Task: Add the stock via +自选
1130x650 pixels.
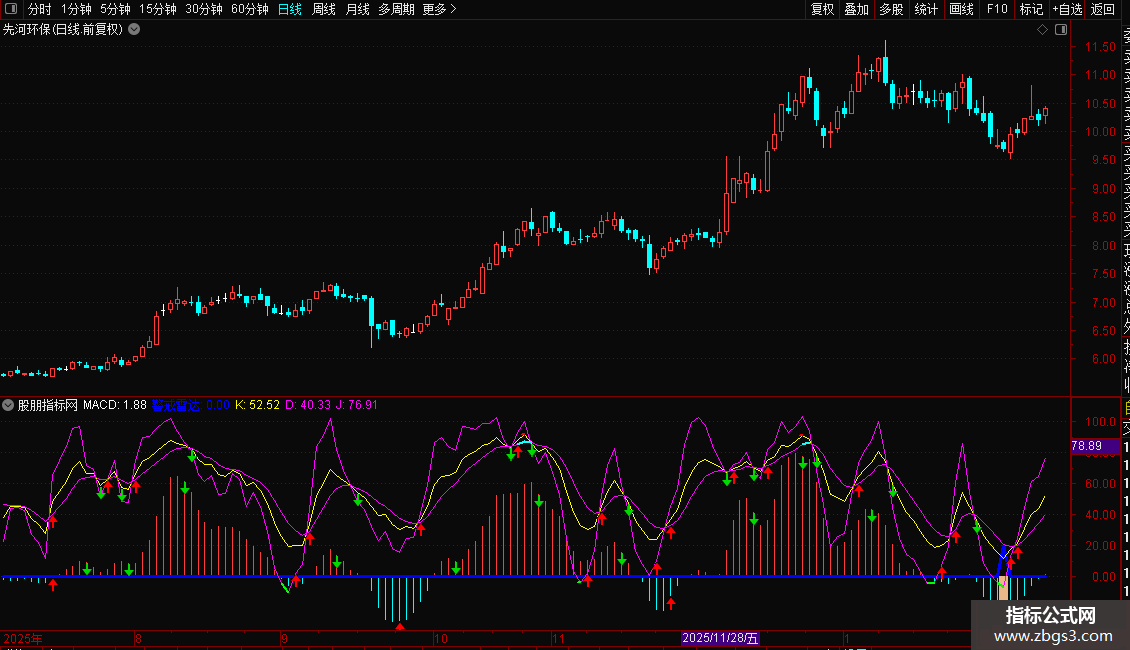Action: point(1066,9)
